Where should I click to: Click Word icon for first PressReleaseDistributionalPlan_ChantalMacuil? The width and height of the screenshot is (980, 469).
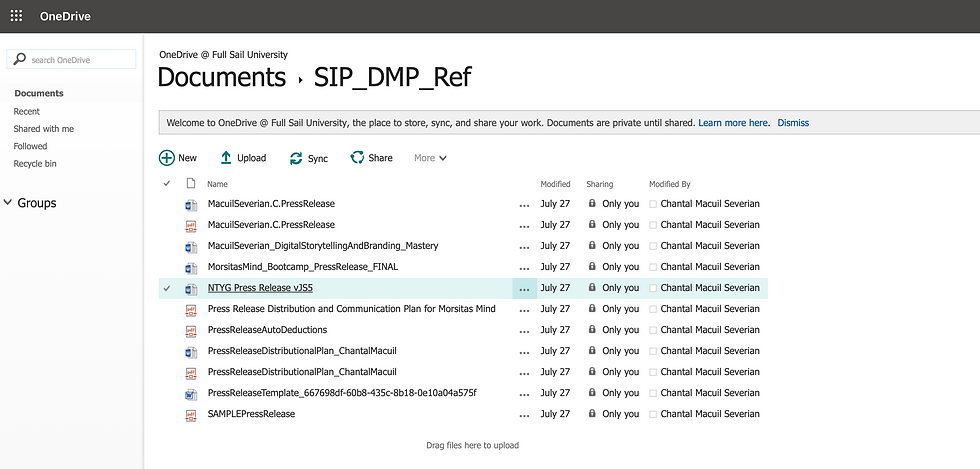pos(191,352)
